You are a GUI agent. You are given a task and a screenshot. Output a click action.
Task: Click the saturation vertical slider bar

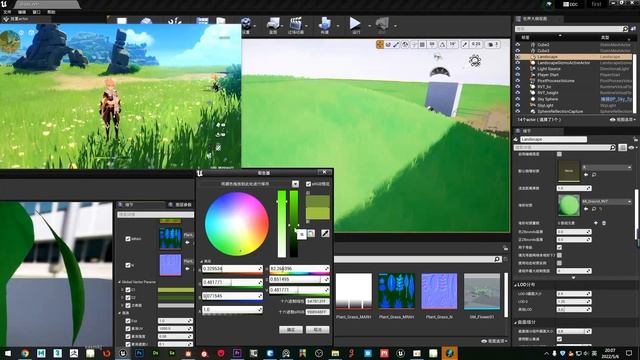point(282,223)
